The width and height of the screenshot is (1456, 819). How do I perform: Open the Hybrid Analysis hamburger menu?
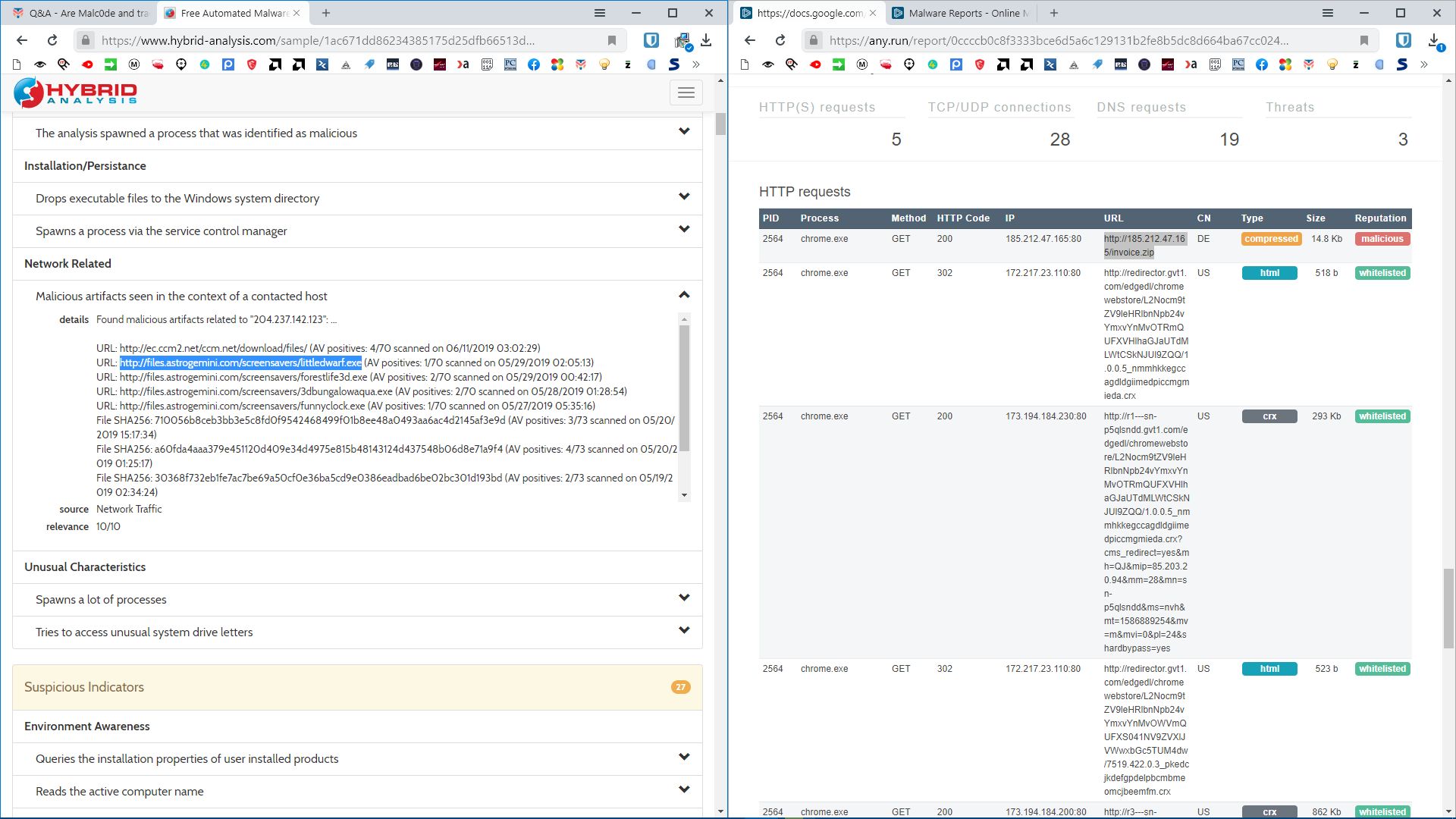pos(686,93)
